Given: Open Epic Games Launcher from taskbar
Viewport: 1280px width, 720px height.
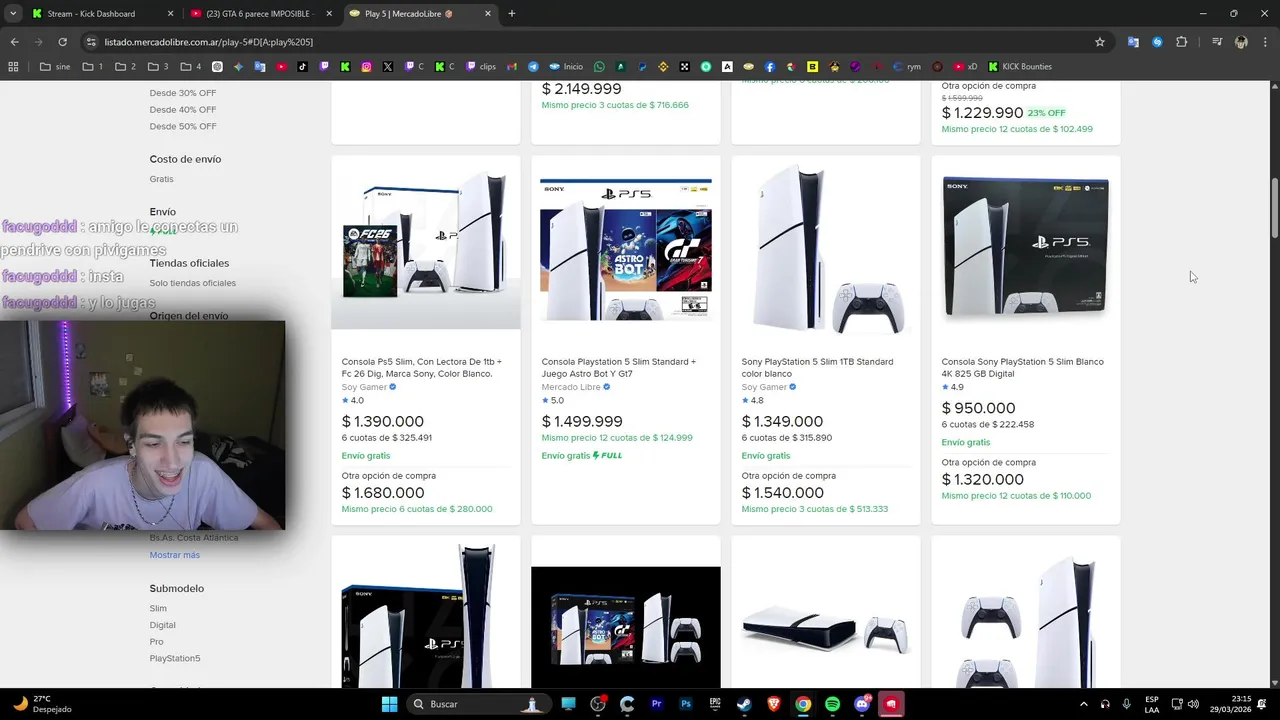Looking at the screenshot, I should click(x=715, y=704).
